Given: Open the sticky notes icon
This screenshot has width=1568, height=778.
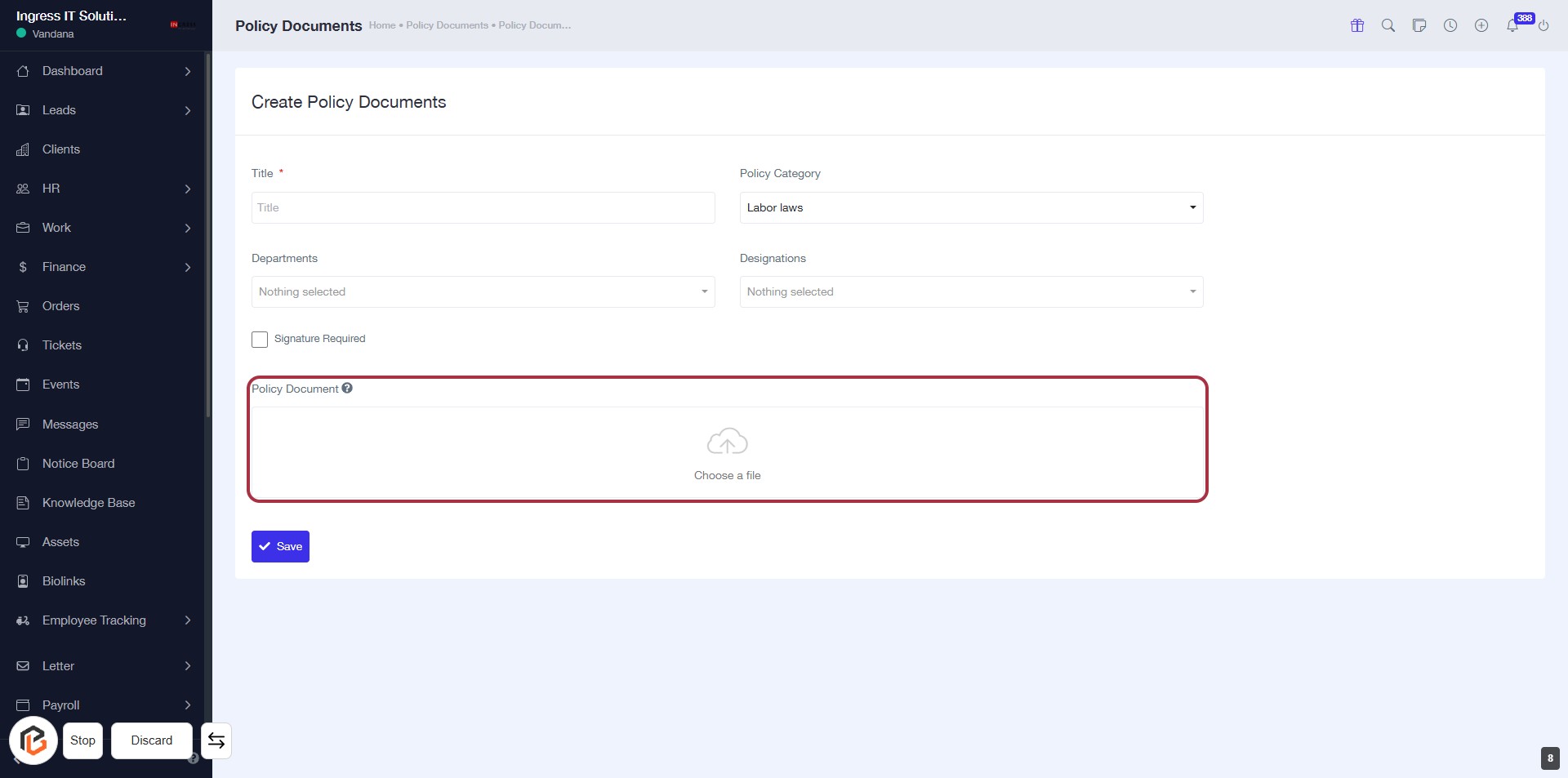Looking at the screenshot, I should point(1419,25).
